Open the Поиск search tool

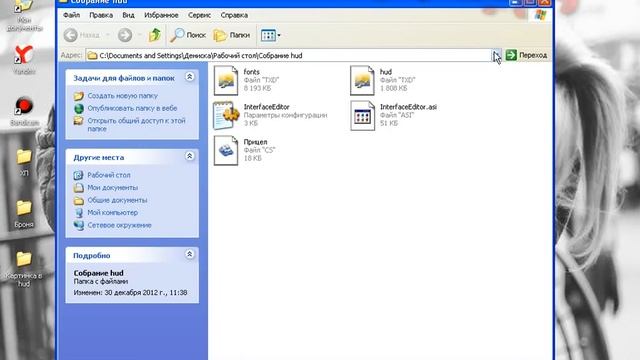click(188, 35)
